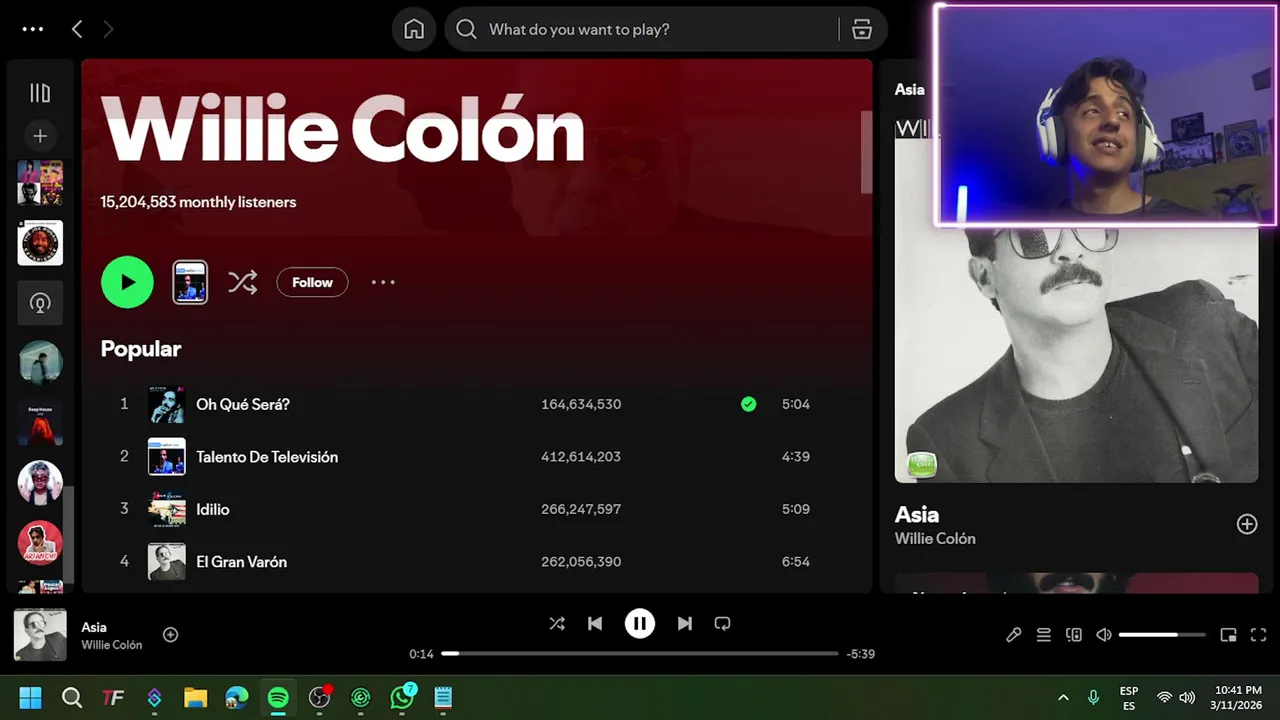1280x720 pixels.
Task: Toggle repeat in the player controls
Action: [x=722, y=624]
